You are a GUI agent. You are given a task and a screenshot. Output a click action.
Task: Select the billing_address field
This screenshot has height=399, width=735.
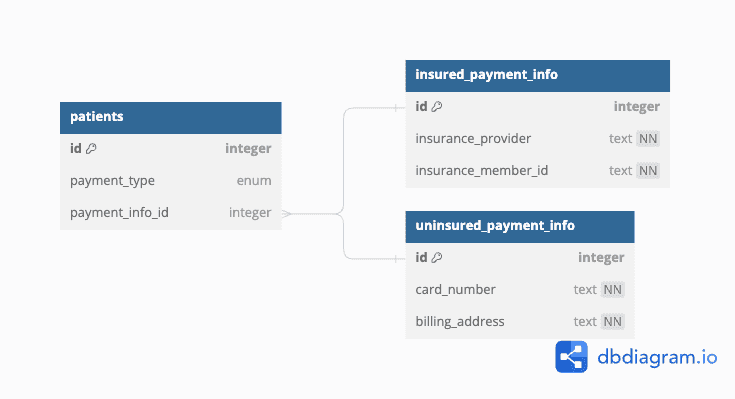coord(520,322)
